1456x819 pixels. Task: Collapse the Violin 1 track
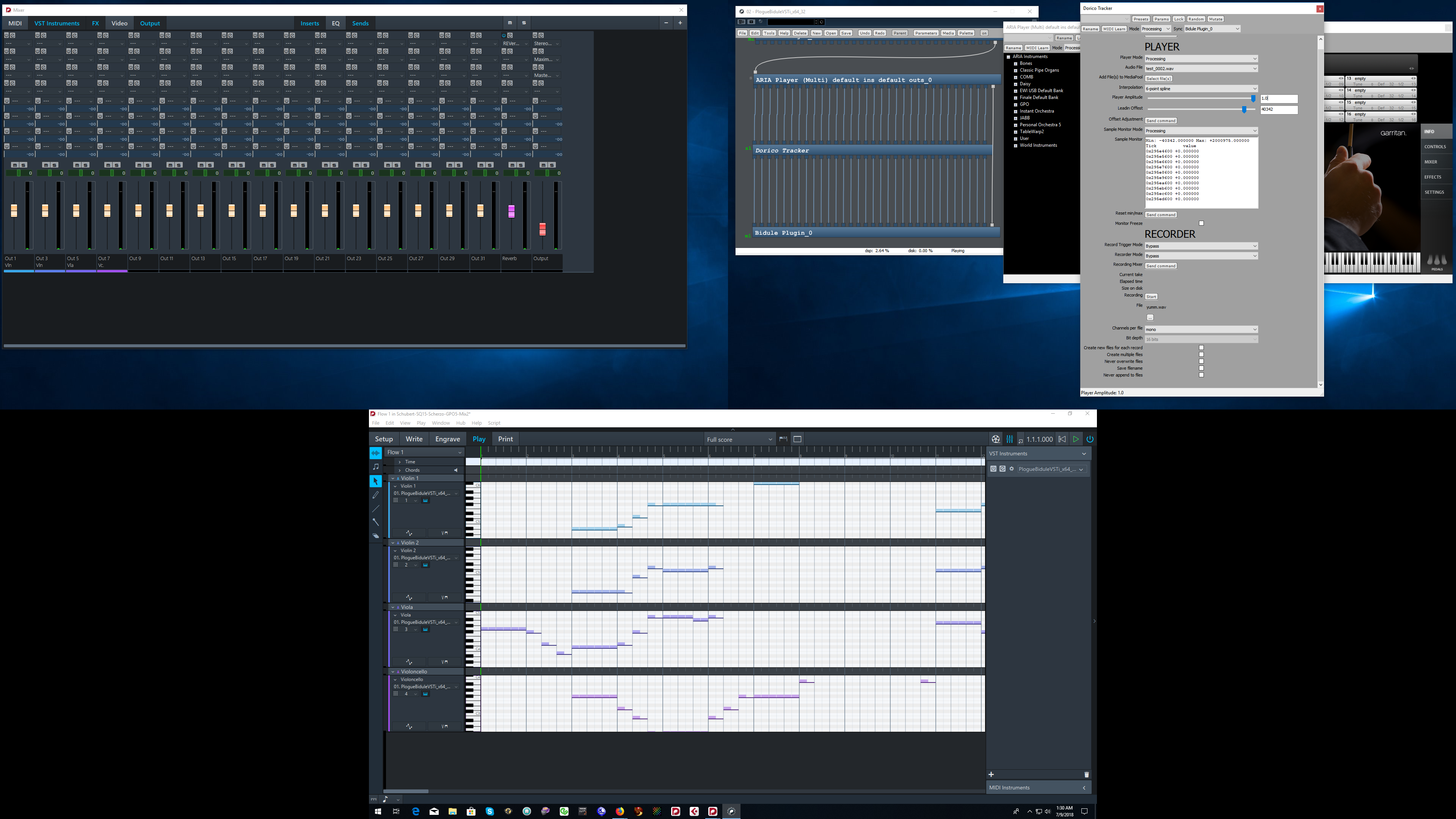pyautogui.click(x=393, y=478)
